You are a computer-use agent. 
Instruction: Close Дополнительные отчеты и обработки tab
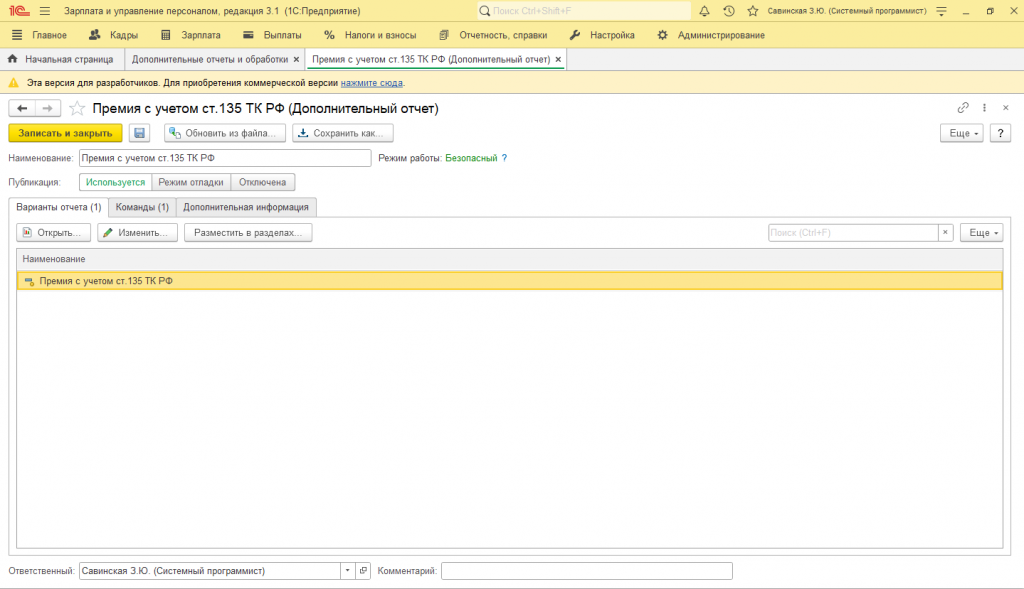coord(296,59)
